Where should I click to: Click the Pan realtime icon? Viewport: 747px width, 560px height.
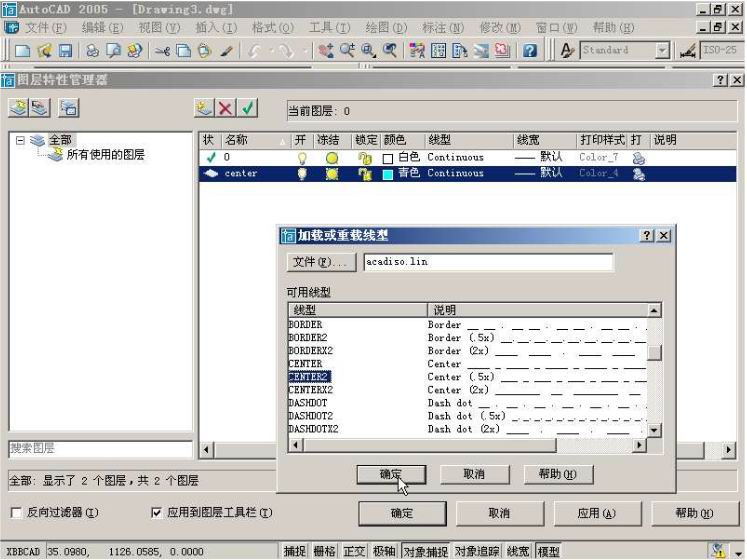(x=326, y=50)
